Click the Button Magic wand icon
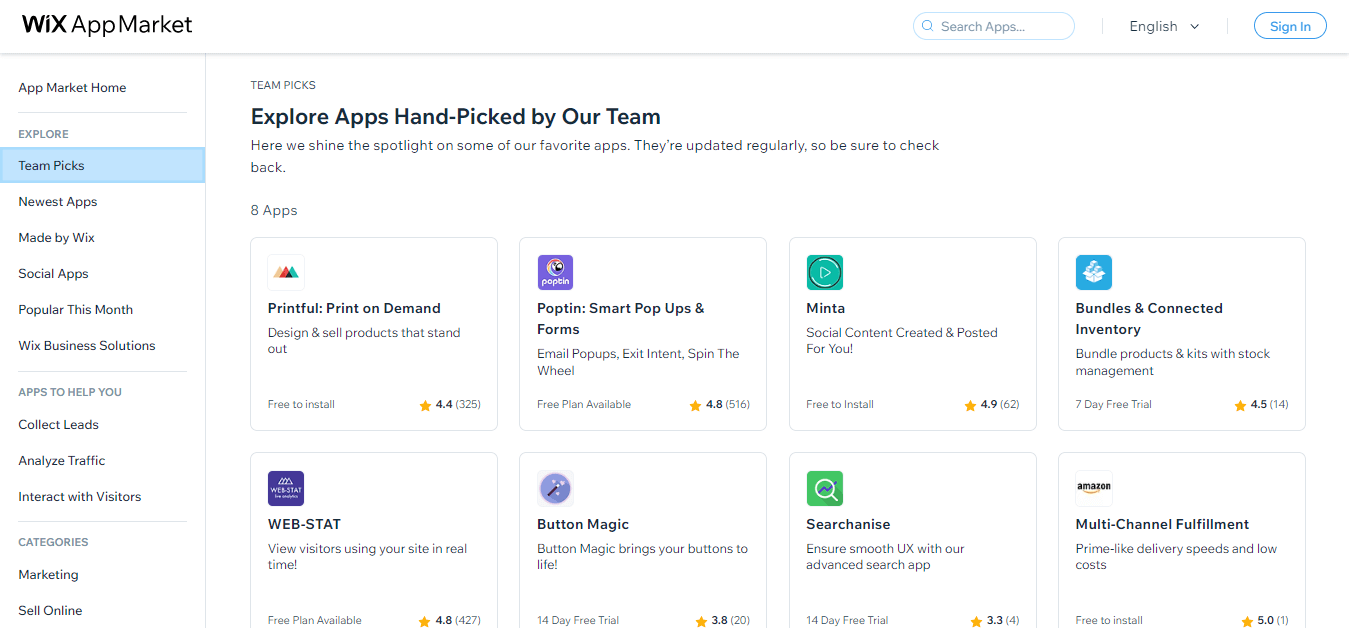The height and width of the screenshot is (628, 1349). (555, 488)
